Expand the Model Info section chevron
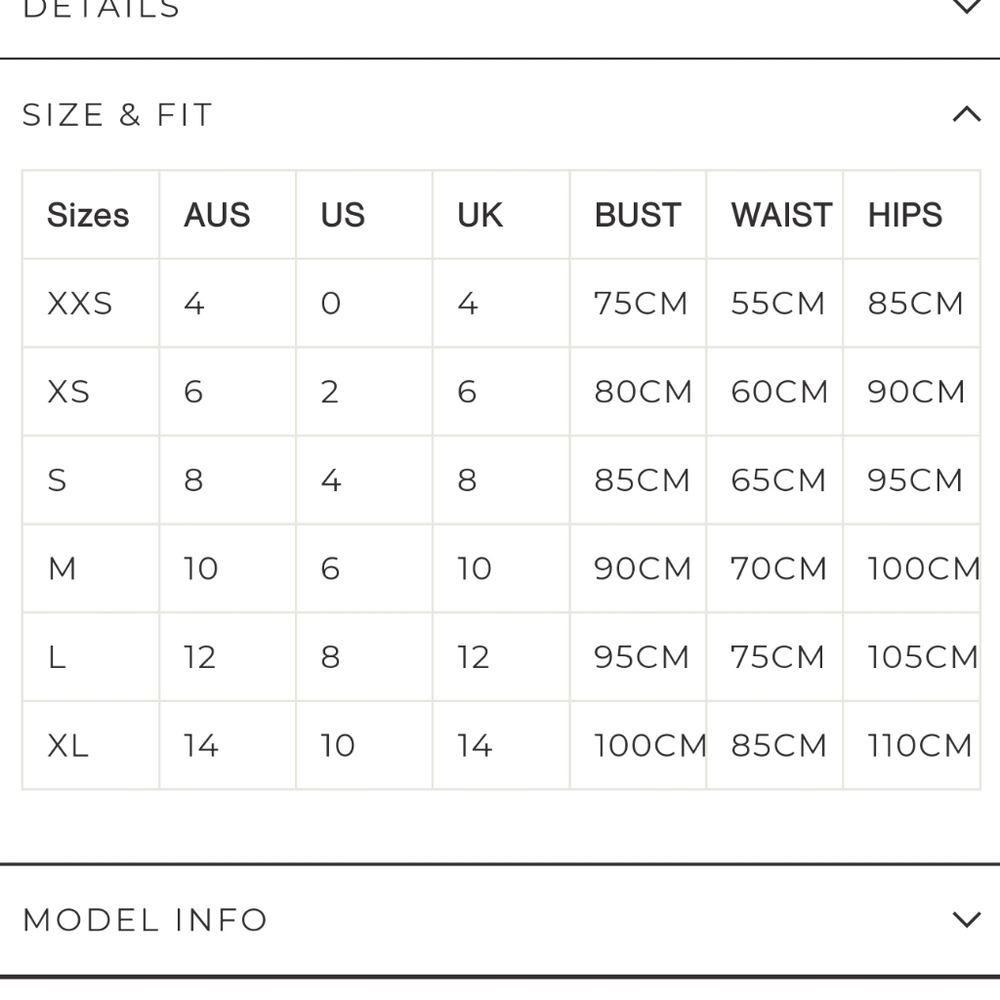This screenshot has width=1000, height=1000. coord(966,920)
